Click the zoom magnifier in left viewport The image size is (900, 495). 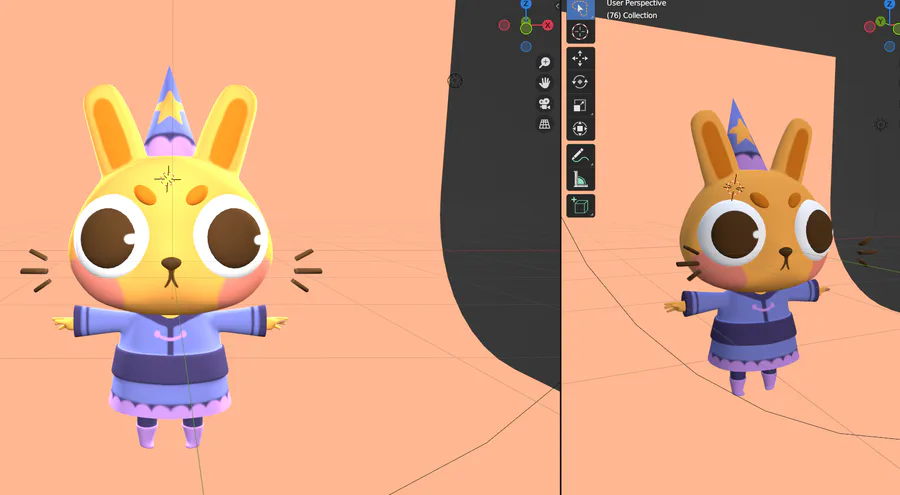544,62
